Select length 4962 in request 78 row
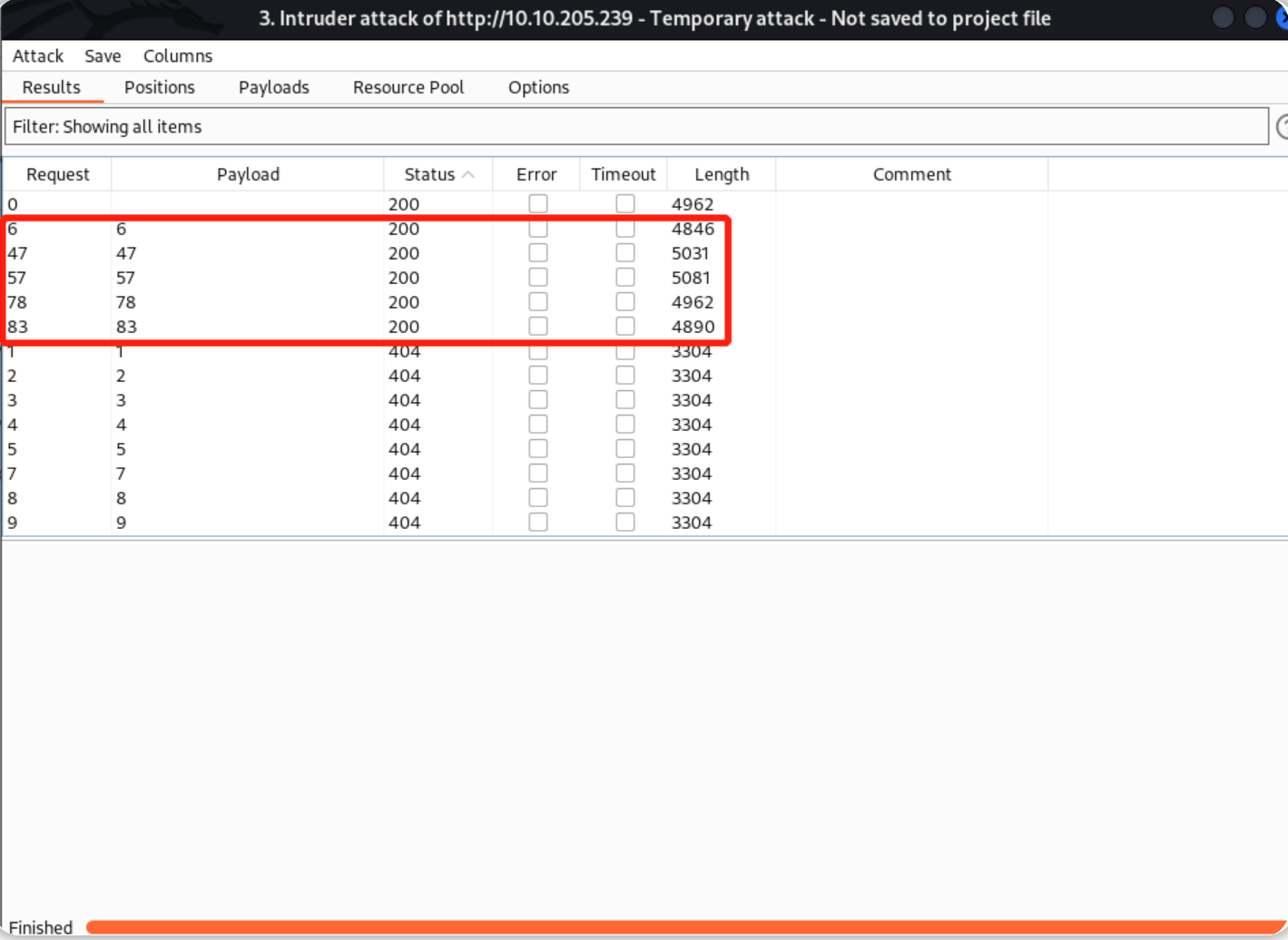The width and height of the screenshot is (1288, 940). pos(693,302)
